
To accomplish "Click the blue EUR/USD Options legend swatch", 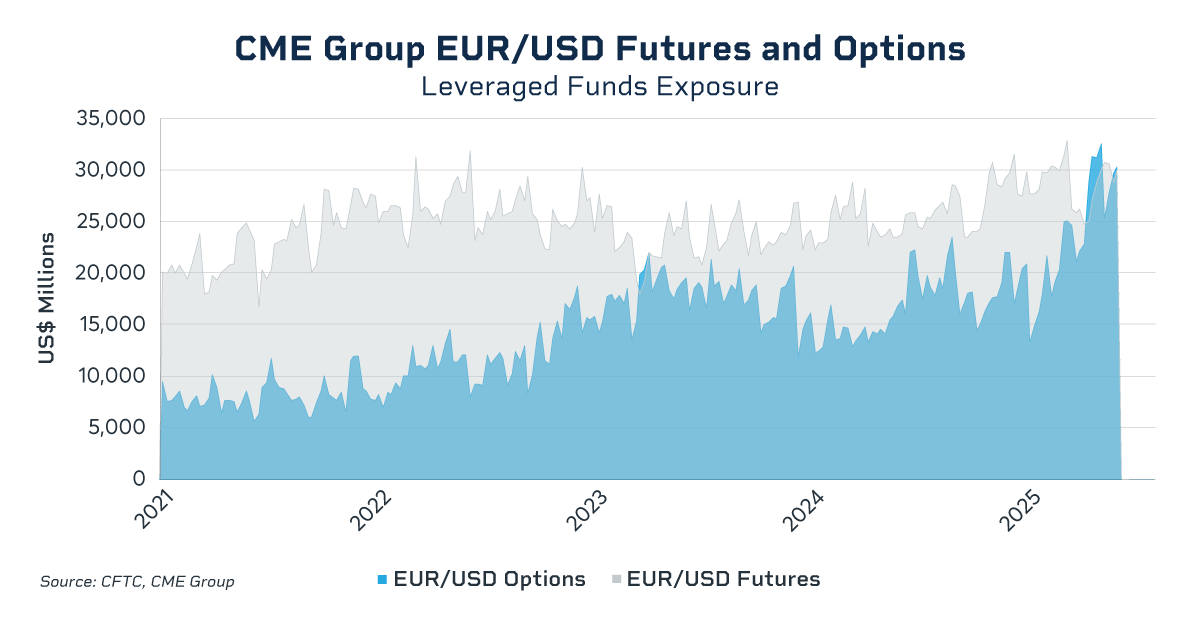I will 382,580.
